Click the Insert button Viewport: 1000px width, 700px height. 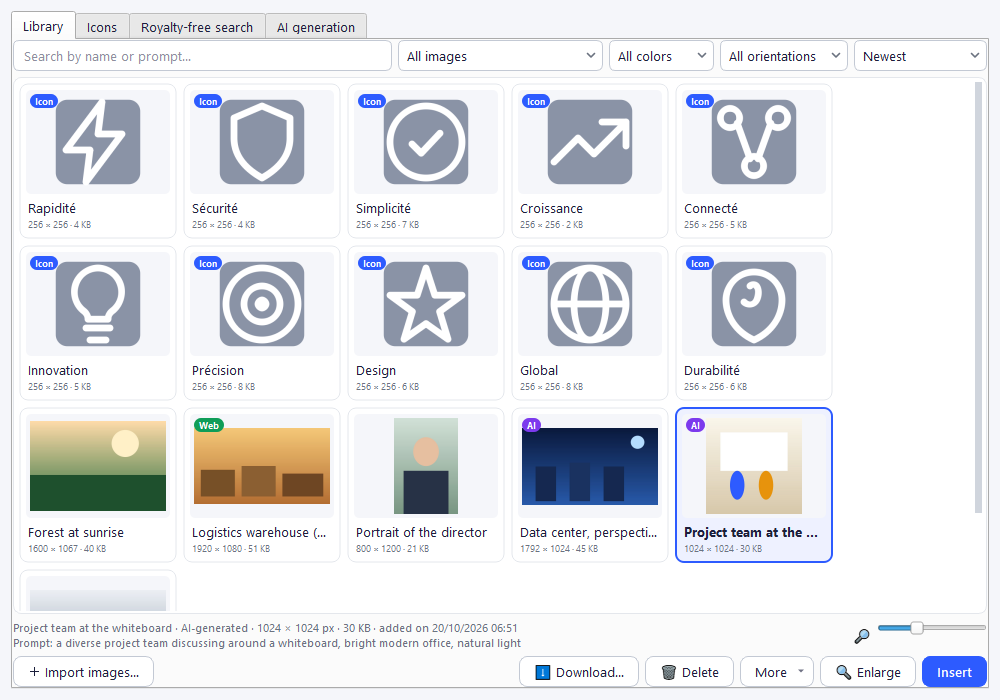coord(954,672)
